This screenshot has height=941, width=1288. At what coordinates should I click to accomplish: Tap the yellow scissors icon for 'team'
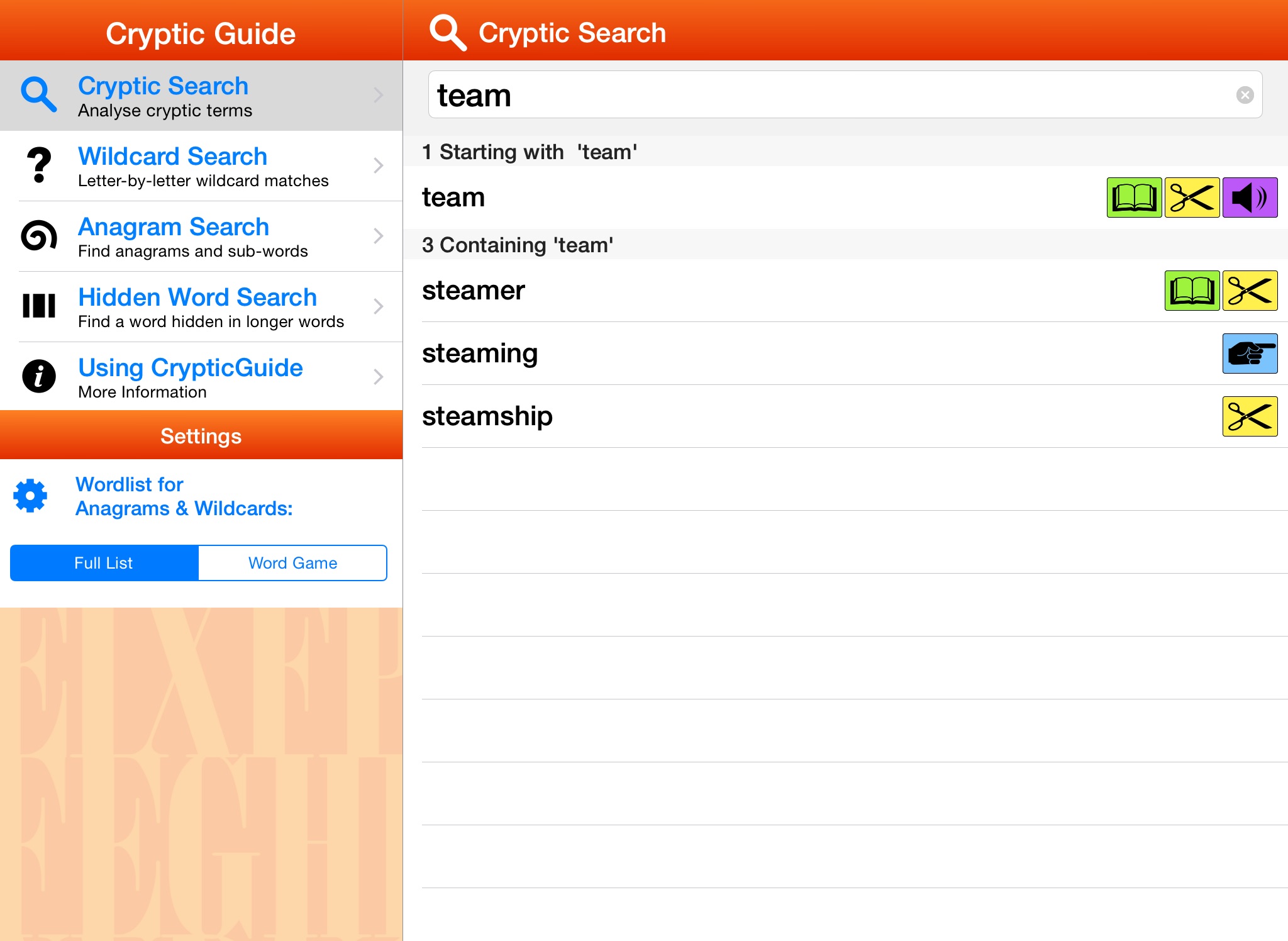pyautogui.click(x=1192, y=198)
